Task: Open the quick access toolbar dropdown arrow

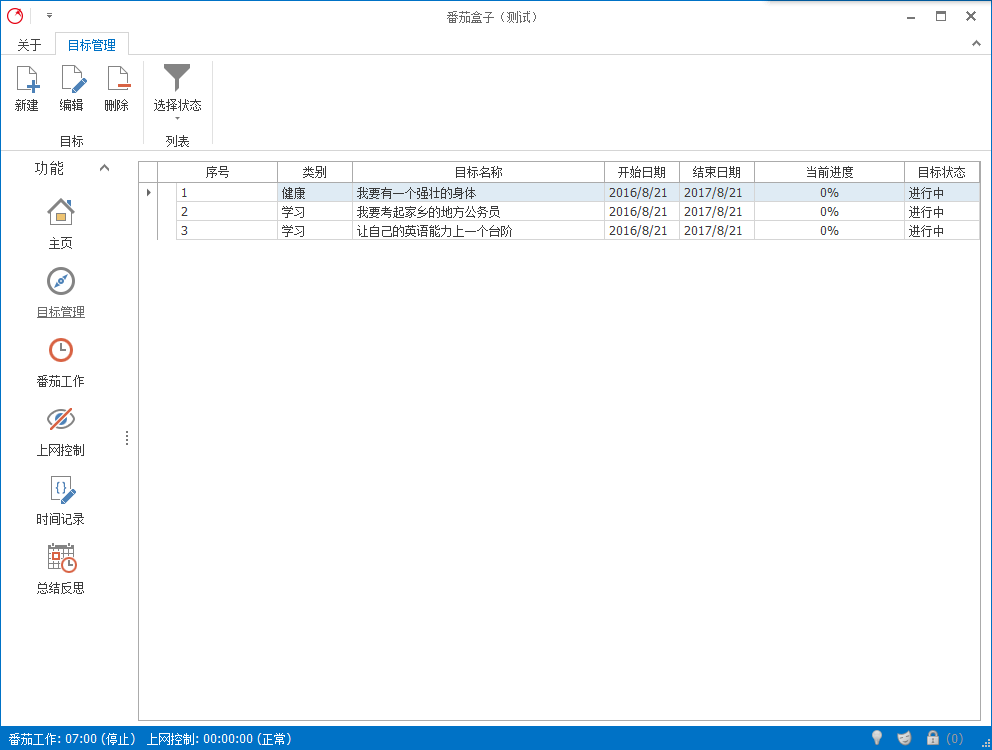Action: [49, 16]
